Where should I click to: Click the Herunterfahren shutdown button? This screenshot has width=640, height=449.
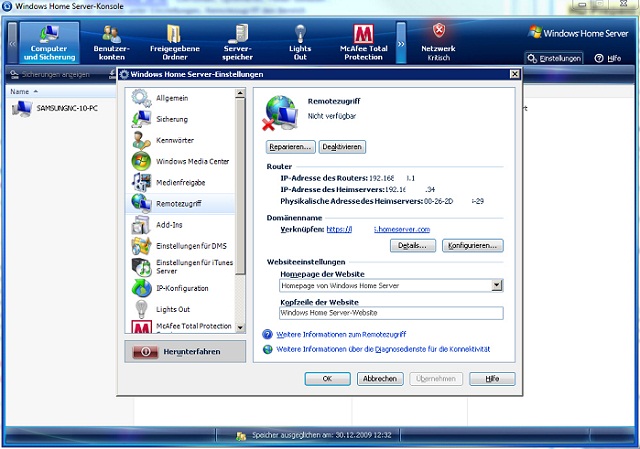tap(183, 352)
